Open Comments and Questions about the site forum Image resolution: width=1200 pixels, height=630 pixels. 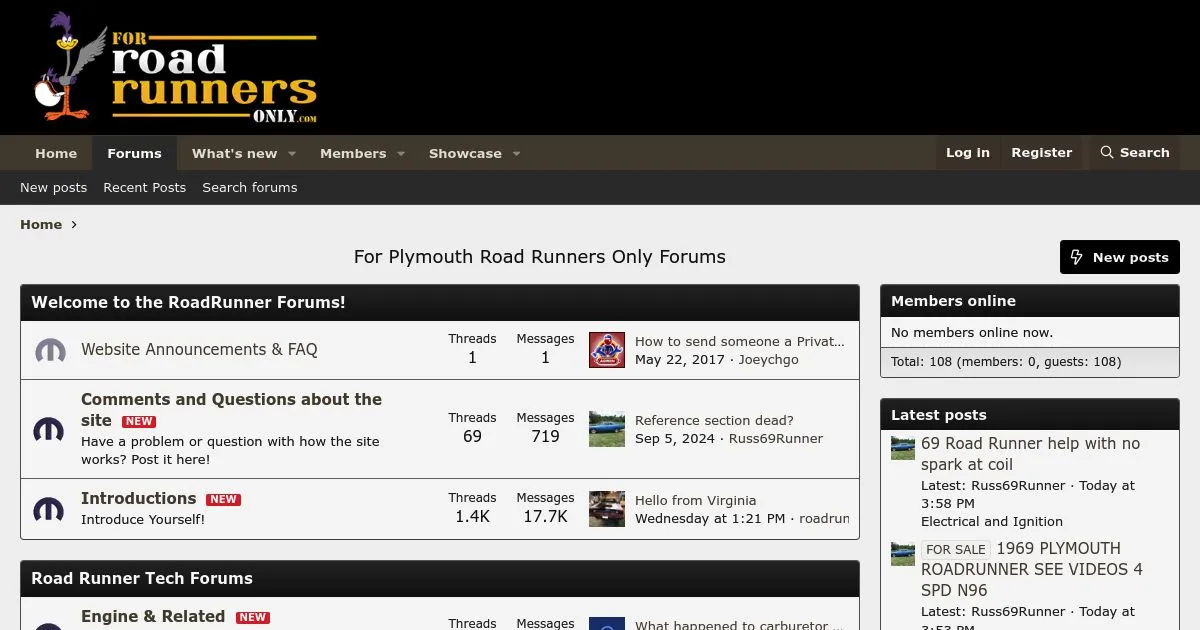point(231,410)
